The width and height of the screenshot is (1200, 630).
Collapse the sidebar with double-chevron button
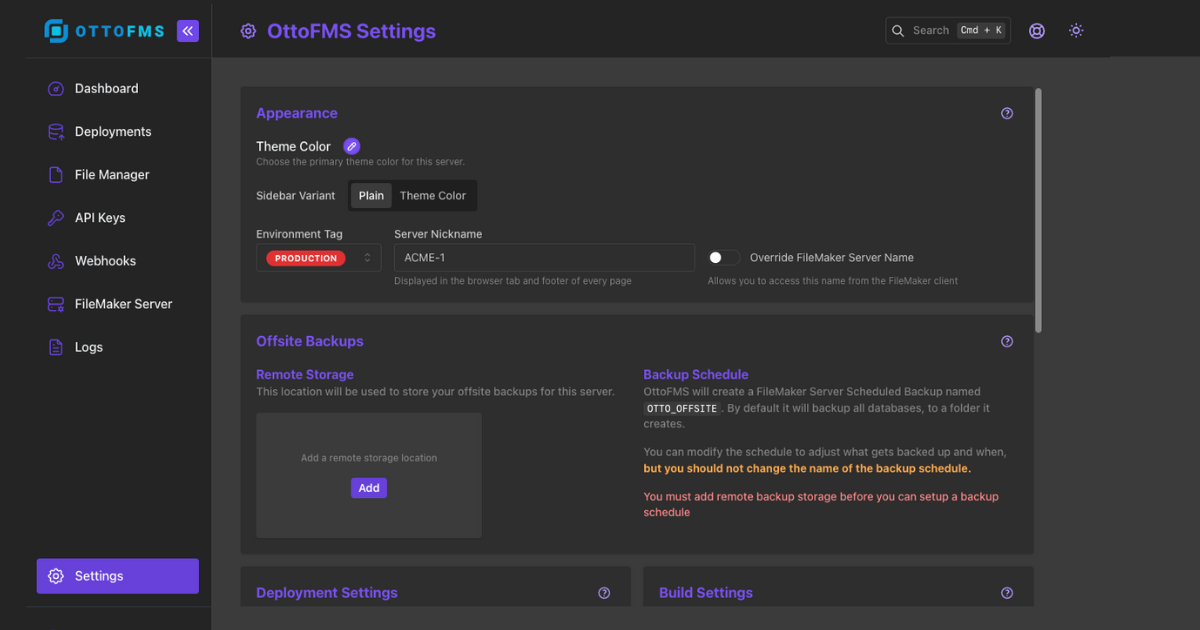(188, 31)
